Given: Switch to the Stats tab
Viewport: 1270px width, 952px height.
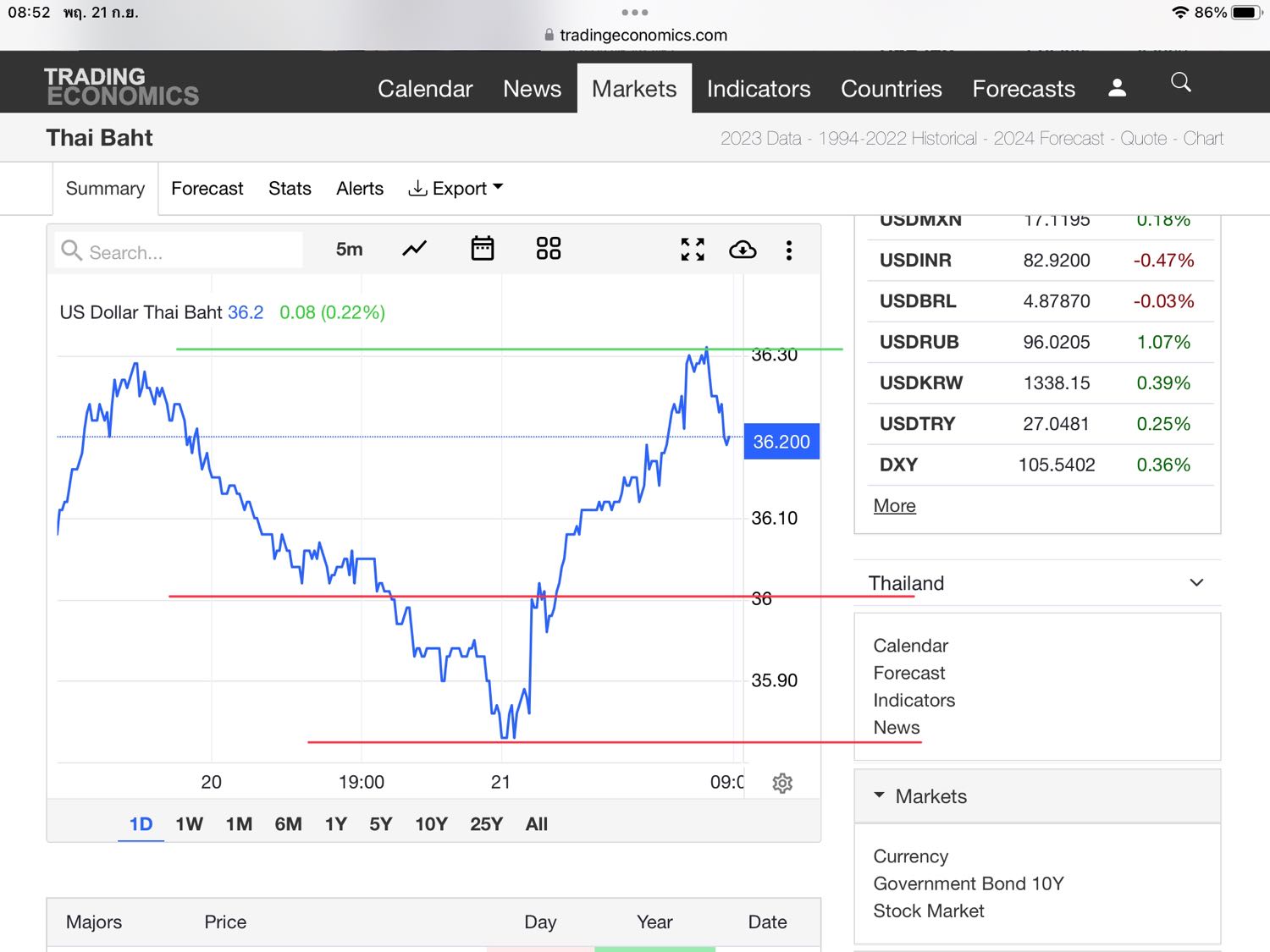Looking at the screenshot, I should [290, 189].
